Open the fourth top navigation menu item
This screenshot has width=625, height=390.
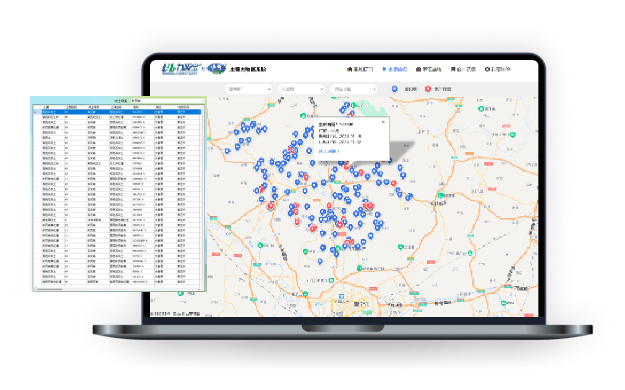tap(463, 69)
